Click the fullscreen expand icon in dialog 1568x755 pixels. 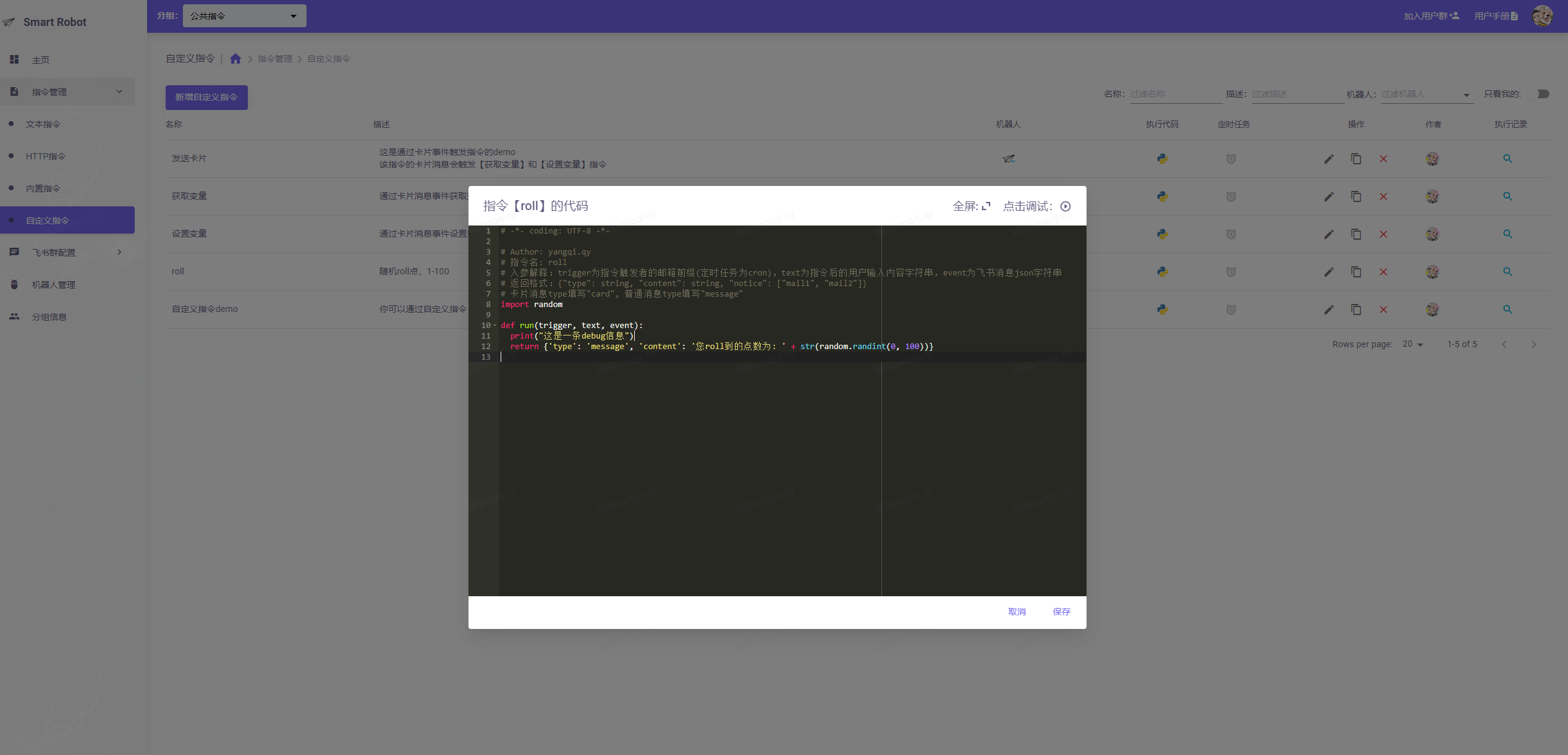tap(986, 206)
